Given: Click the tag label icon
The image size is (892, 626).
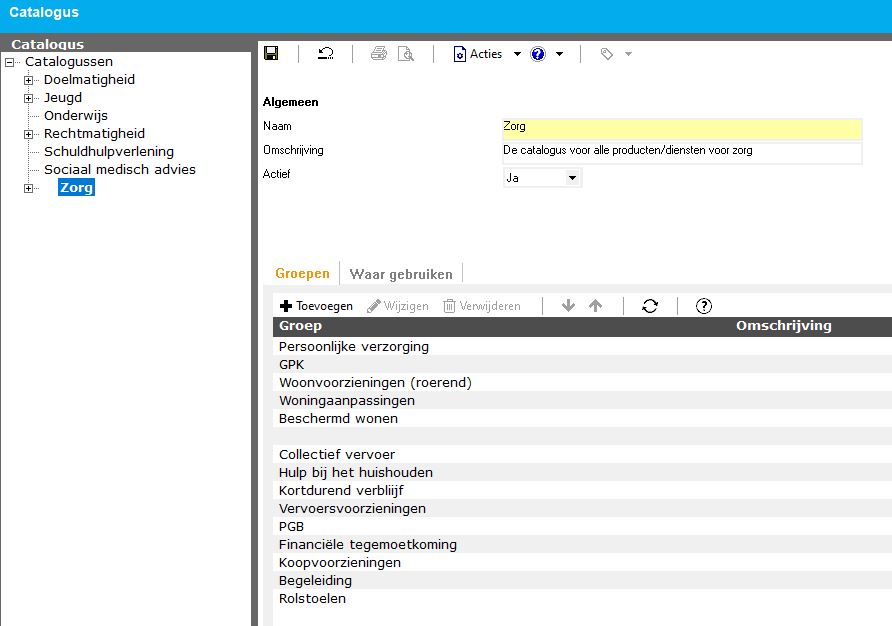Looking at the screenshot, I should pos(606,54).
